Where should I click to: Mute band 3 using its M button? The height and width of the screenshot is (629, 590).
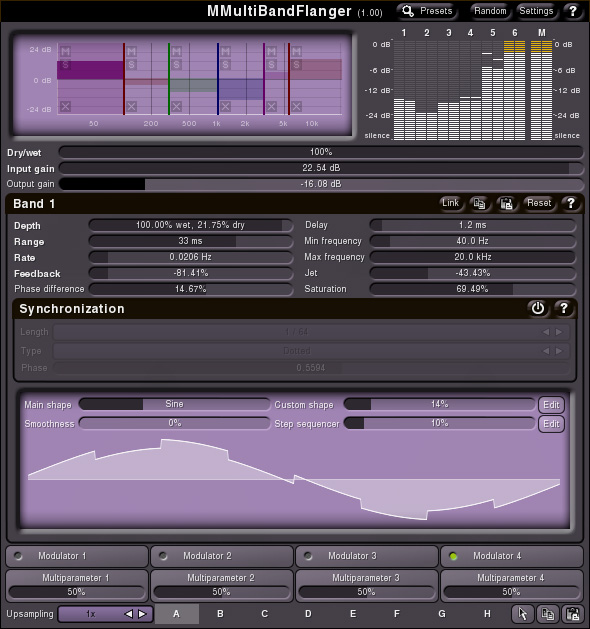tap(176, 51)
